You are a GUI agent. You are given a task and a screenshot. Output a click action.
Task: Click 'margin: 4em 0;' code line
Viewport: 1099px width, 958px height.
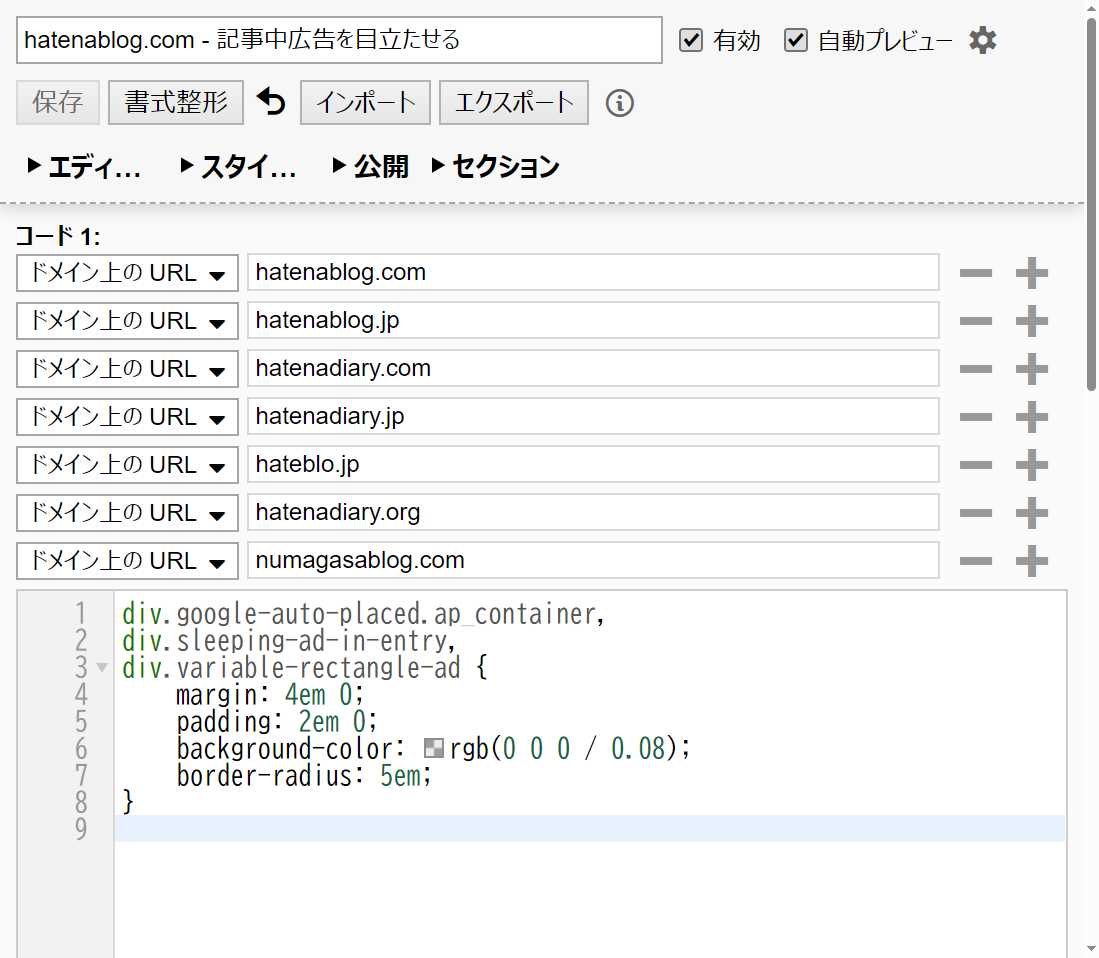270,694
